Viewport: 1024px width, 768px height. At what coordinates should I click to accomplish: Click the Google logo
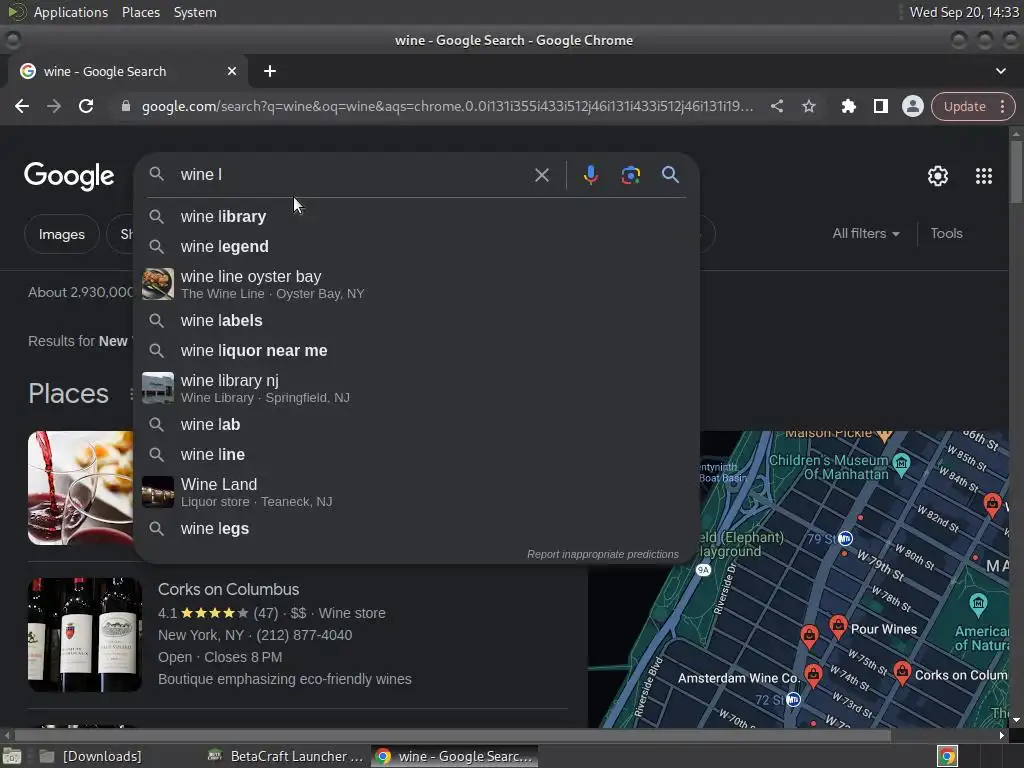(x=69, y=176)
